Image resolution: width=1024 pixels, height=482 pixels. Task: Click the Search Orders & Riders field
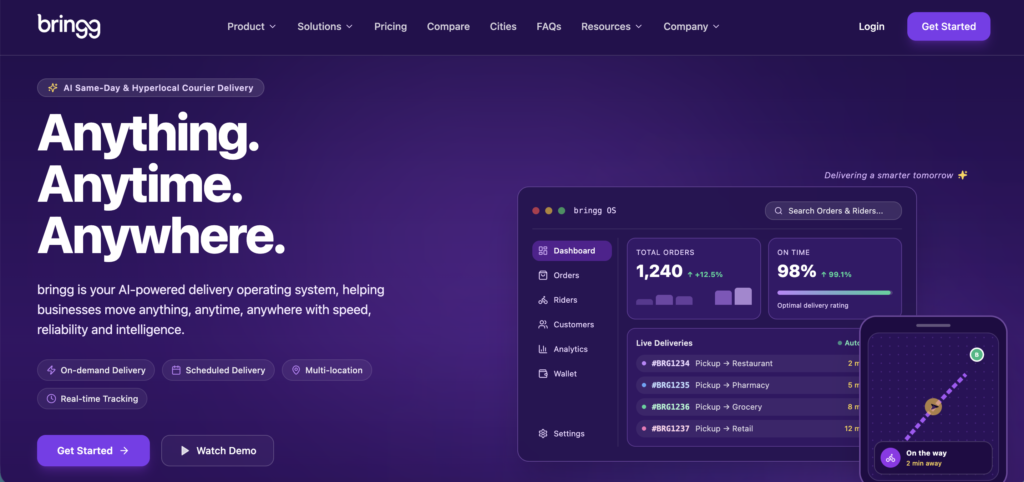coord(833,211)
